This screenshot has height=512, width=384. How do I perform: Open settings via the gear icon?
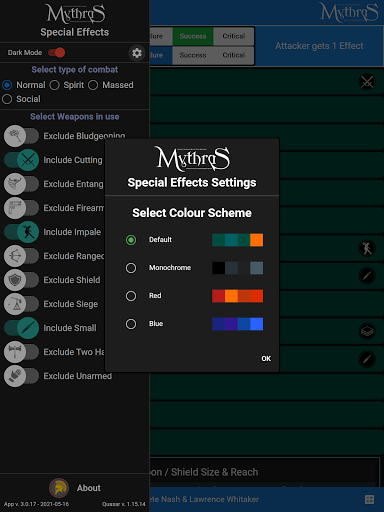click(x=137, y=53)
